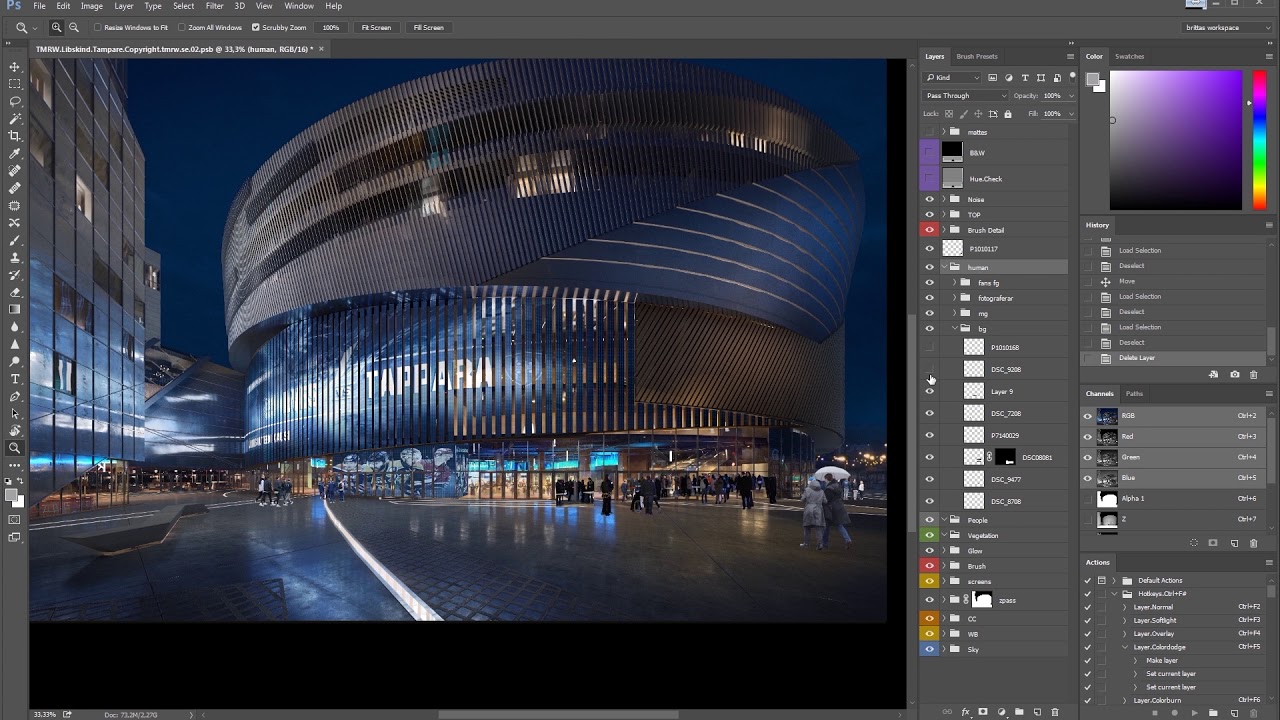Load channel as selection in Channels panel
This screenshot has height=720, width=1280.
[1194, 543]
